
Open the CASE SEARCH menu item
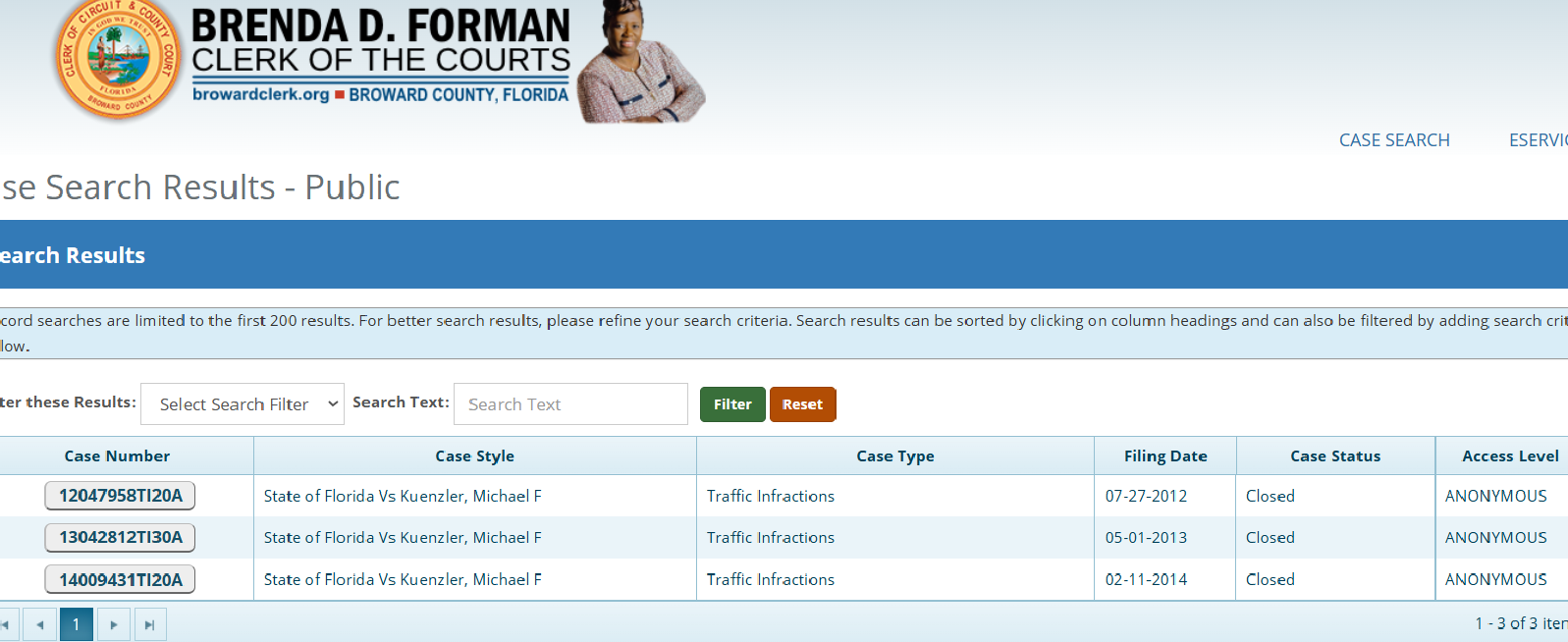pyautogui.click(x=1394, y=140)
